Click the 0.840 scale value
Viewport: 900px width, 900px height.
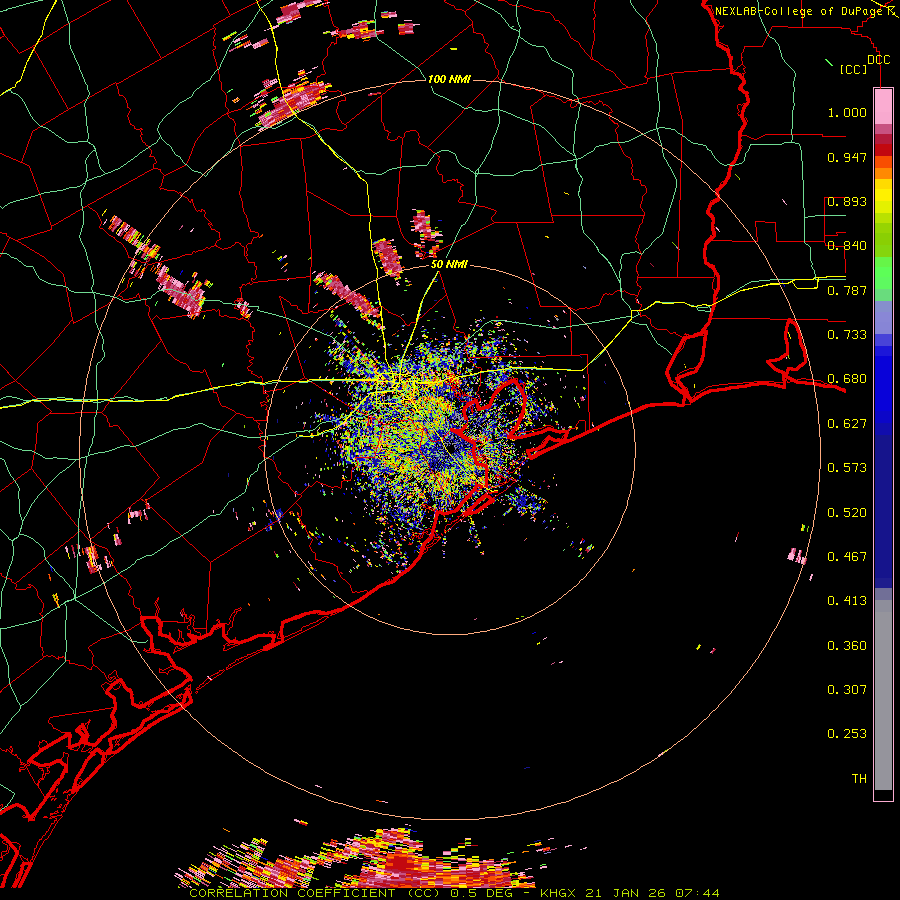[x=847, y=246]
